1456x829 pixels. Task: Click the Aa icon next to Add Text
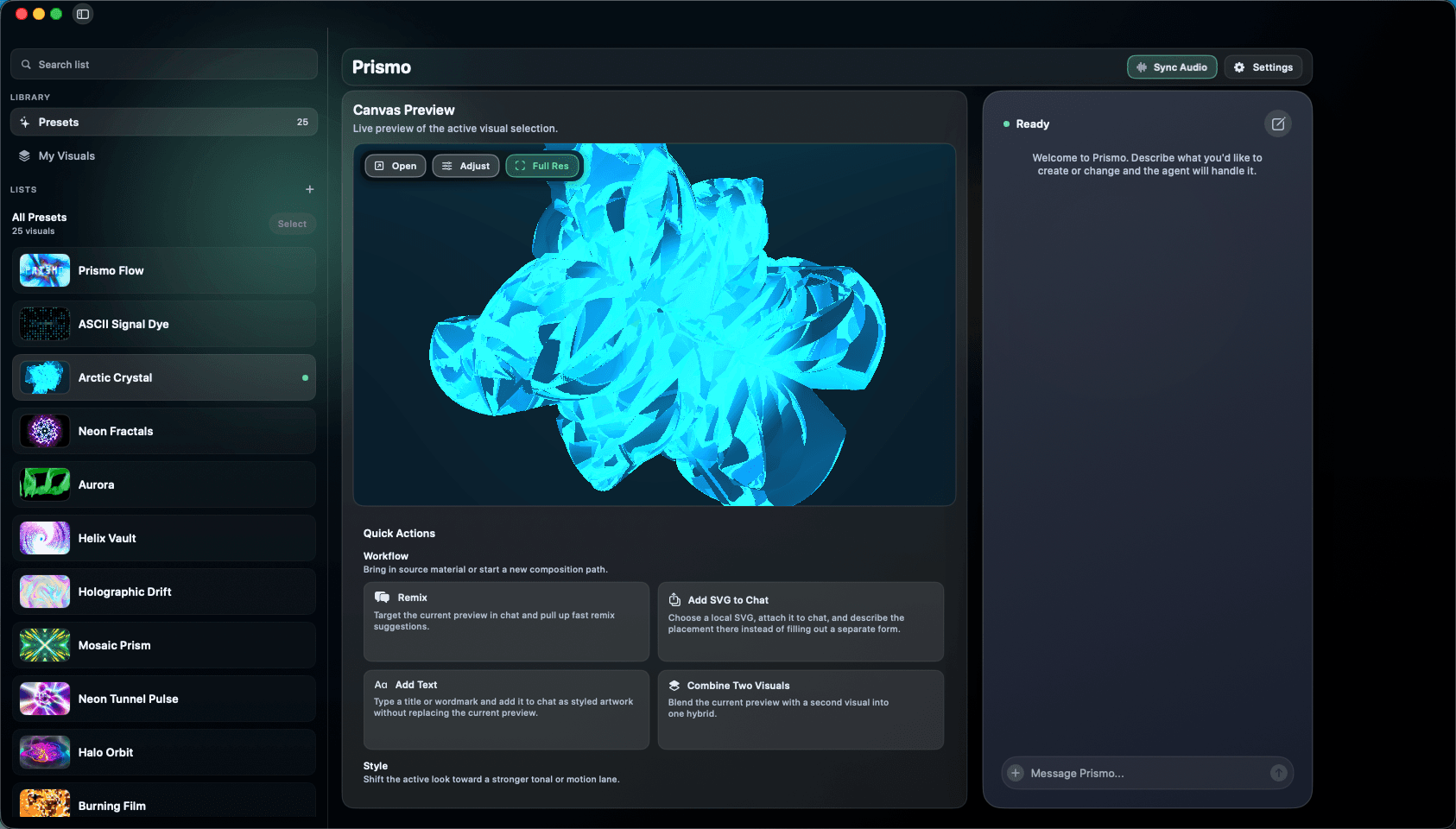pyautogui.click(x=383, y=684)
